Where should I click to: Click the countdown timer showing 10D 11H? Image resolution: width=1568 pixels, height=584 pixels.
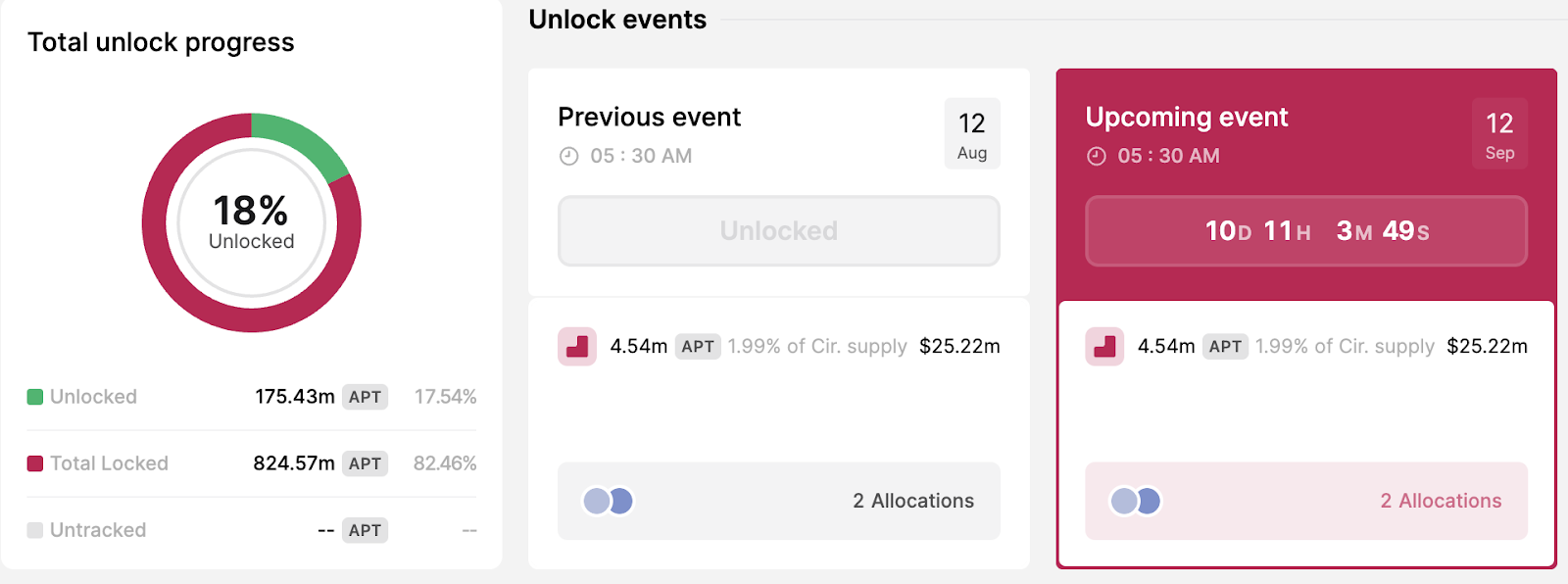point(1304,231)
